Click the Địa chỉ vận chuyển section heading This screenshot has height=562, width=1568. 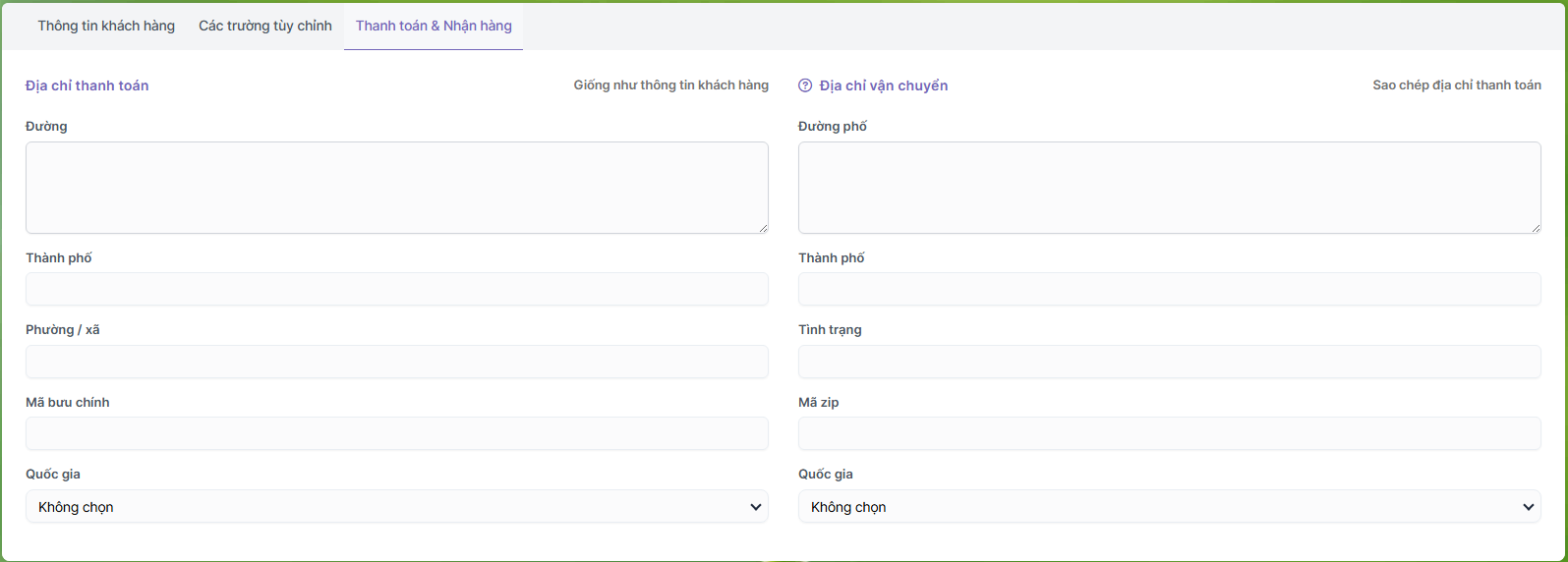883,86
